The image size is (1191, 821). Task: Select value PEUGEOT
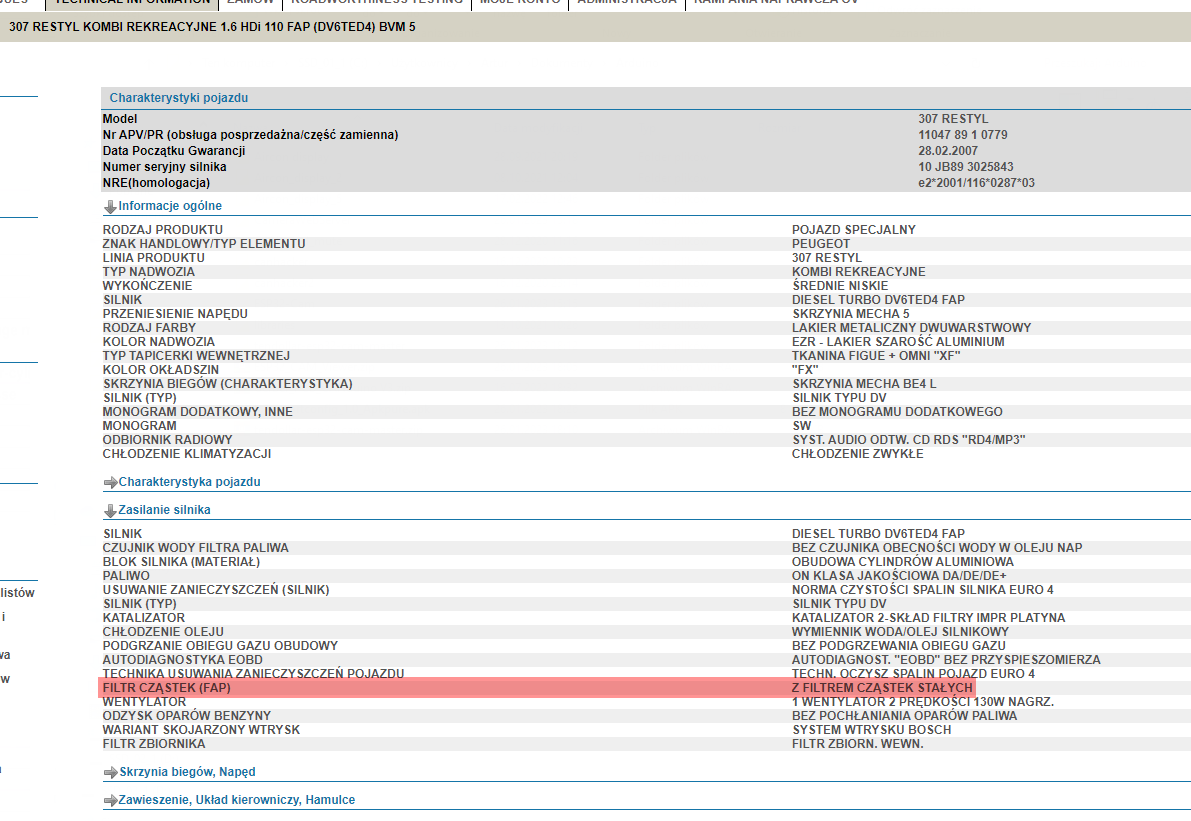pos(821,244)
